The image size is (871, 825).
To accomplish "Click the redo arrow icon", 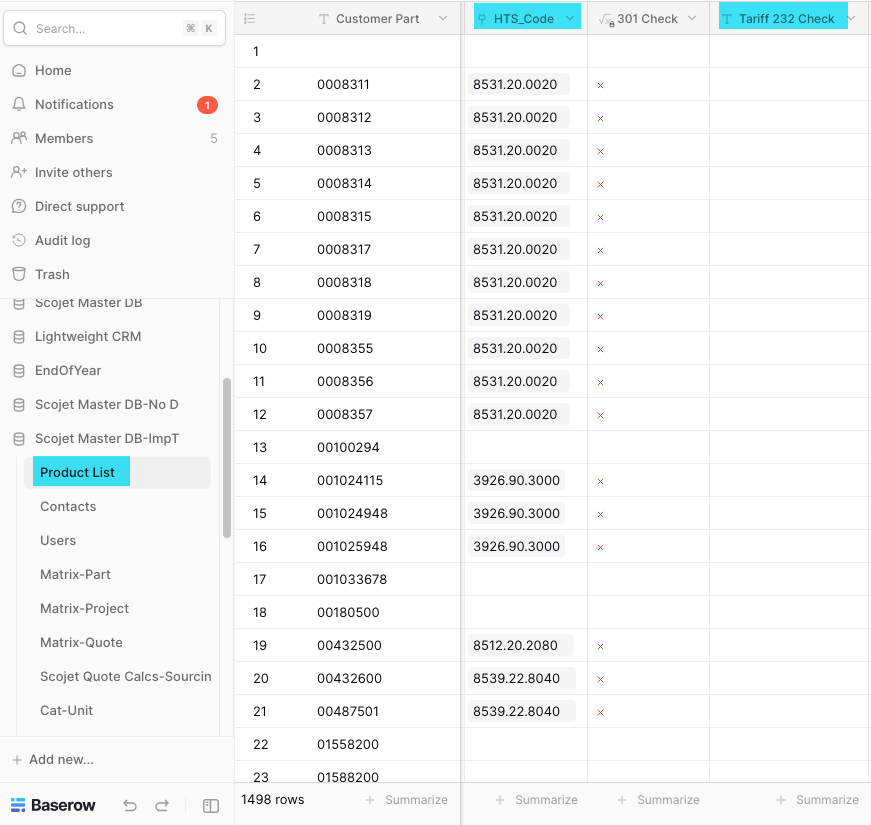I will 162,806.
